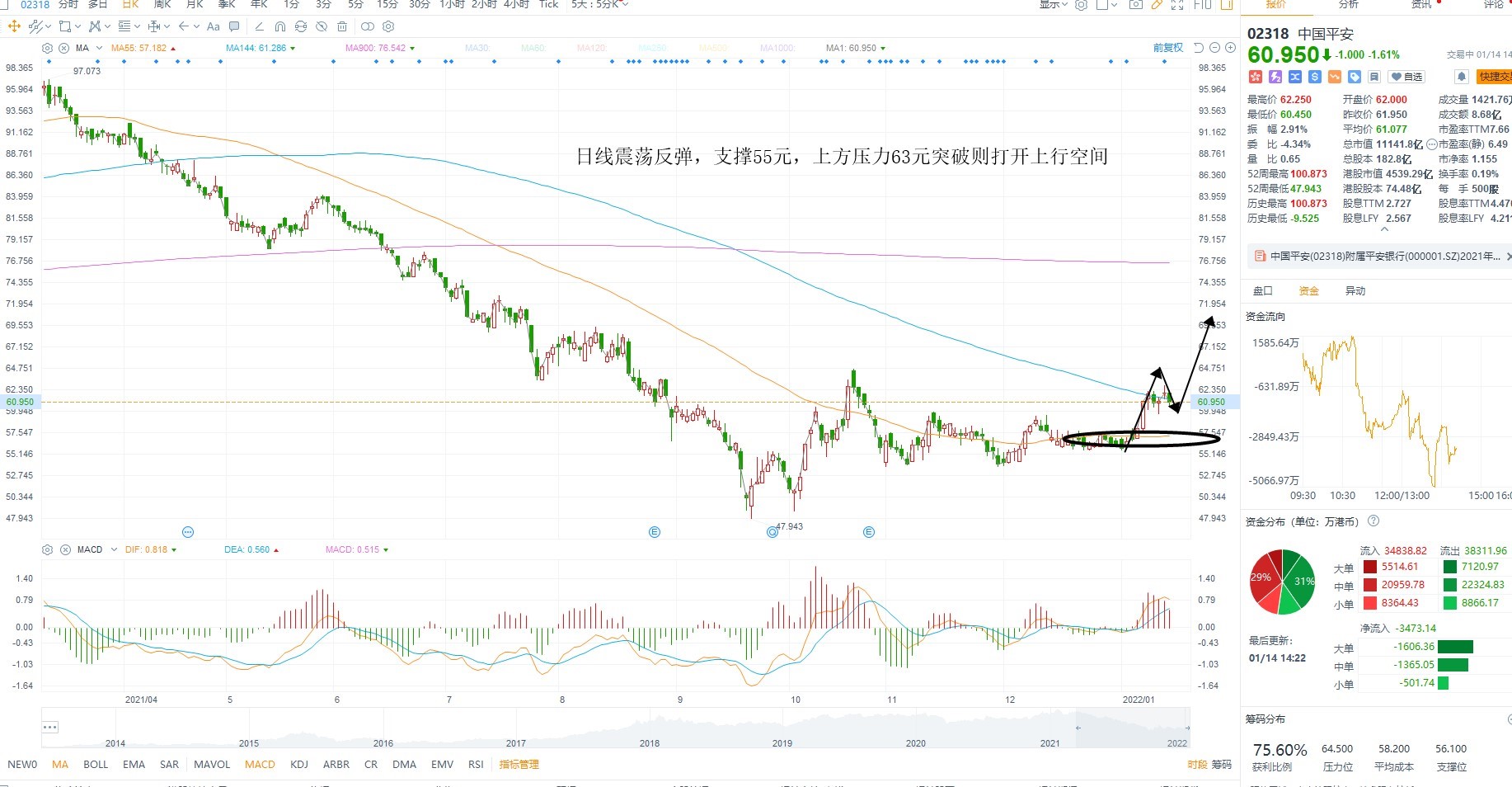
Task: Open the note icon beside 自选
Action: click(x=1374, y=77)
